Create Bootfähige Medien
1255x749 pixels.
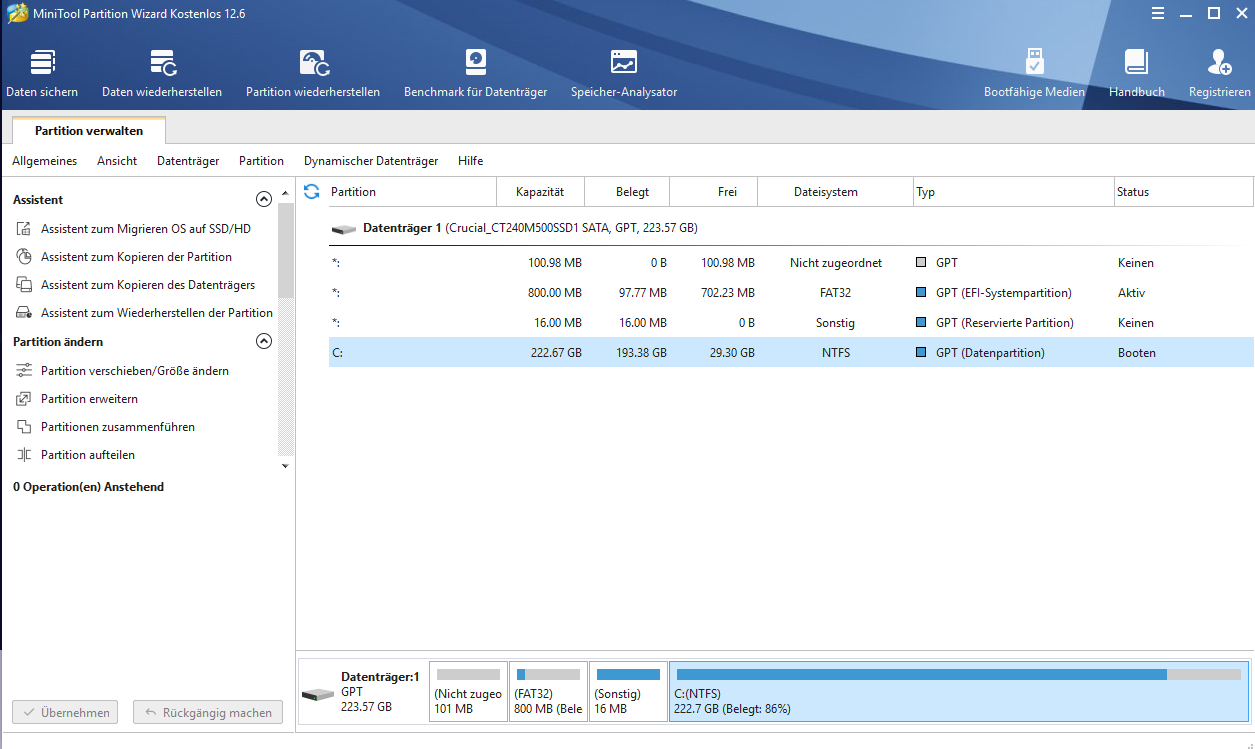[x=1034, y=73]
